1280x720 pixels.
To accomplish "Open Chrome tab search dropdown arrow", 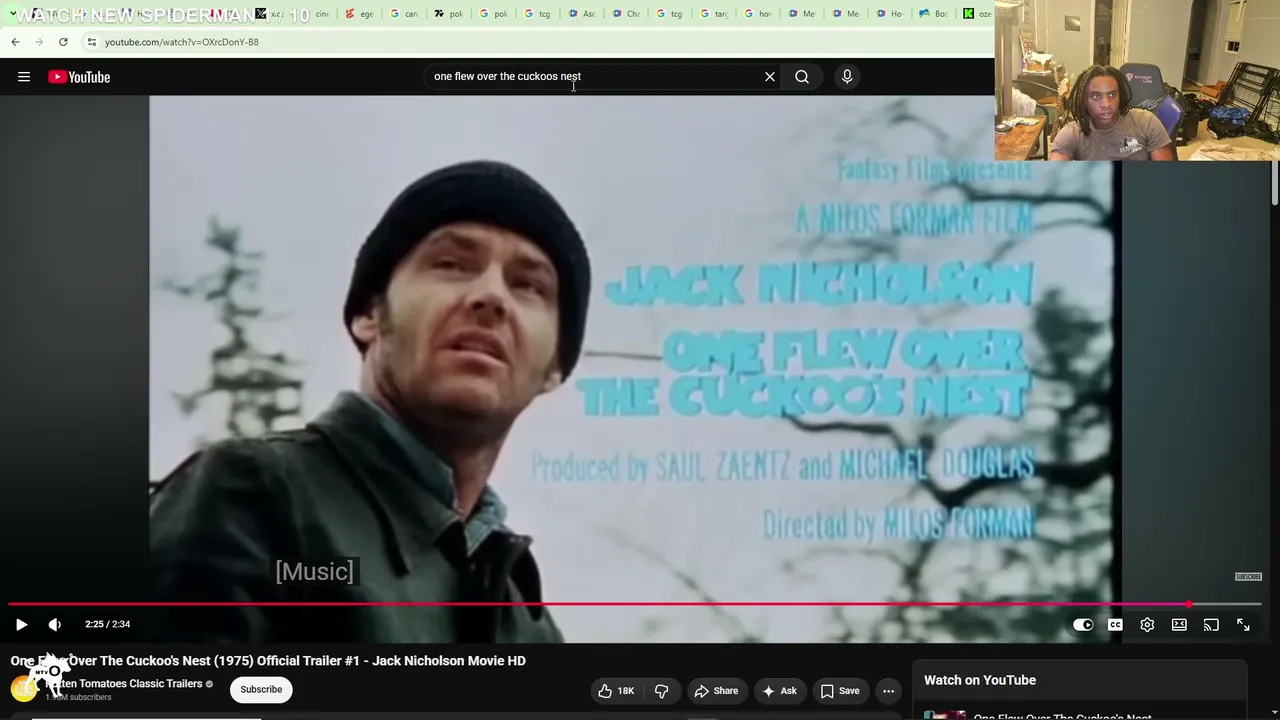I will point(11,14).
